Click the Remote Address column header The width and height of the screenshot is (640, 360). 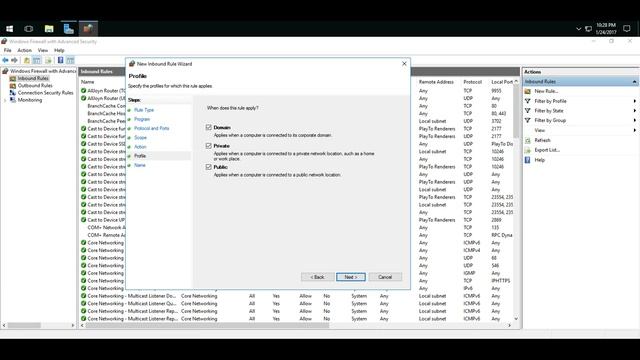tap(436, 82)
